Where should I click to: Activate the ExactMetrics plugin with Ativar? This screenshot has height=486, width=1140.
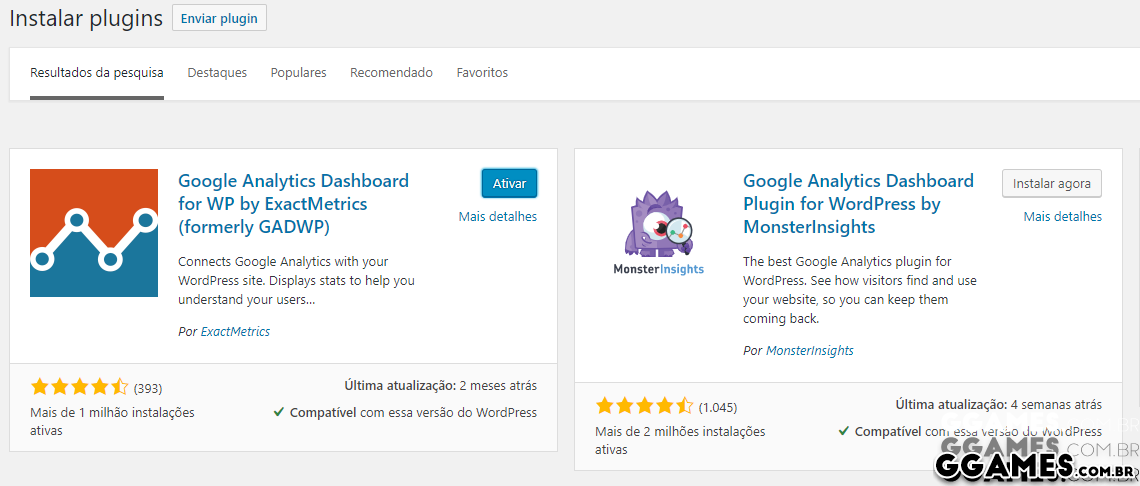509,184
